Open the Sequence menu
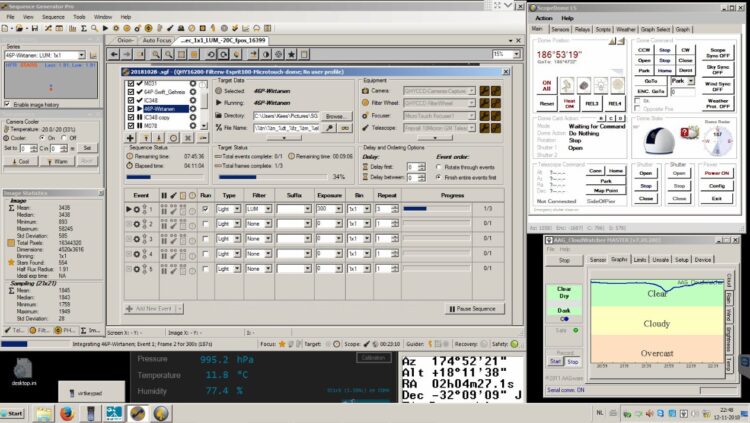750x423 pixels. pos(53,17)
